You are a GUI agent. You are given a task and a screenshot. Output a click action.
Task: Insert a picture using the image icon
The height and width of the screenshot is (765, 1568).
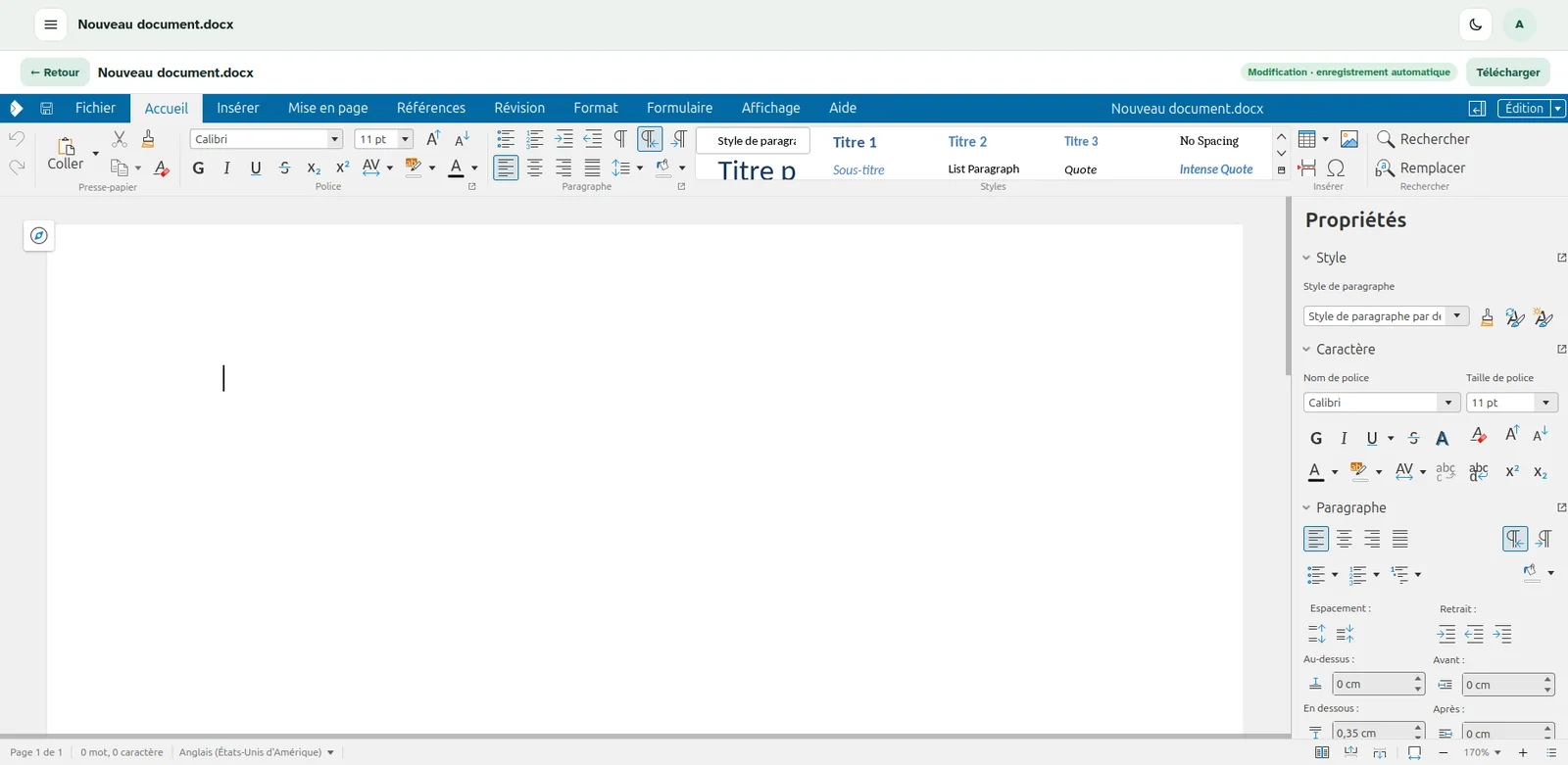coord(1349,139)
